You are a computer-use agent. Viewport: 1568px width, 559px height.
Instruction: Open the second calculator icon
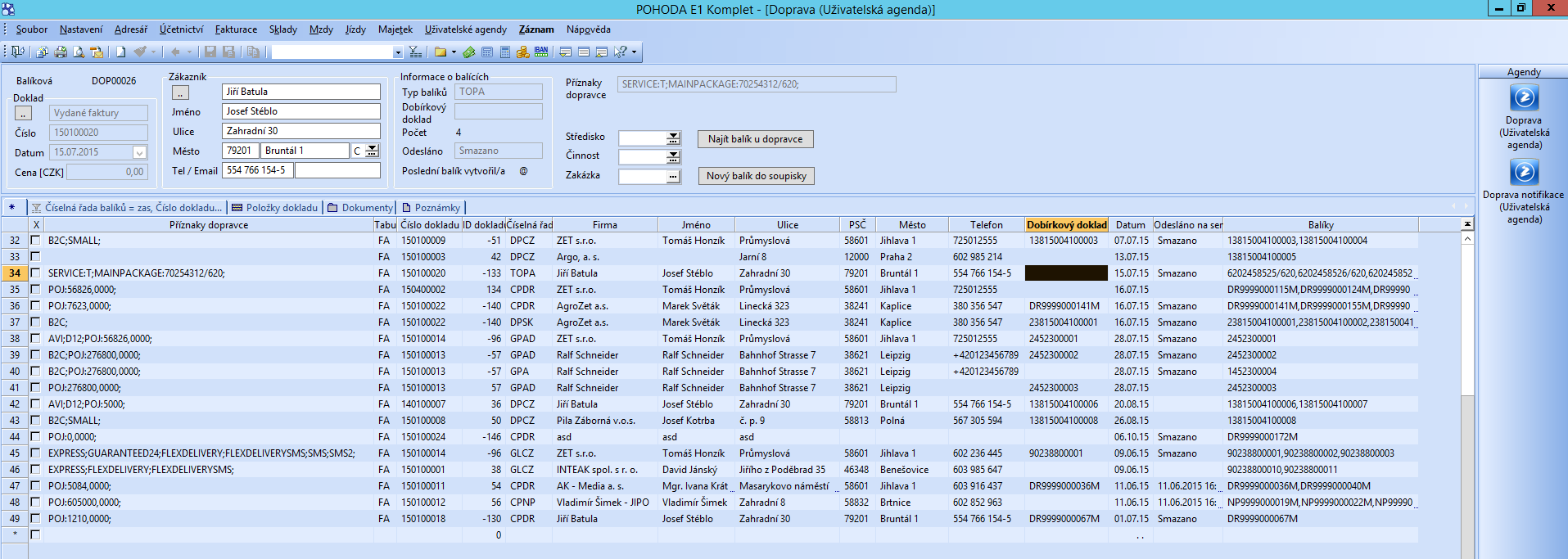(505, 52)
